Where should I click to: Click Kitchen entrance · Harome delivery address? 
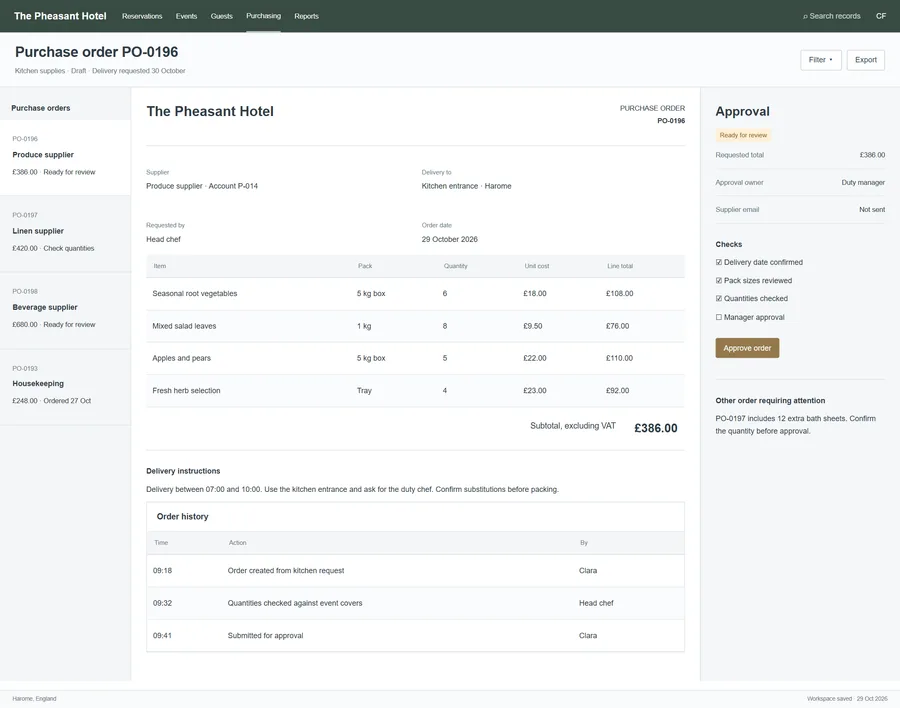click(466, 186)
